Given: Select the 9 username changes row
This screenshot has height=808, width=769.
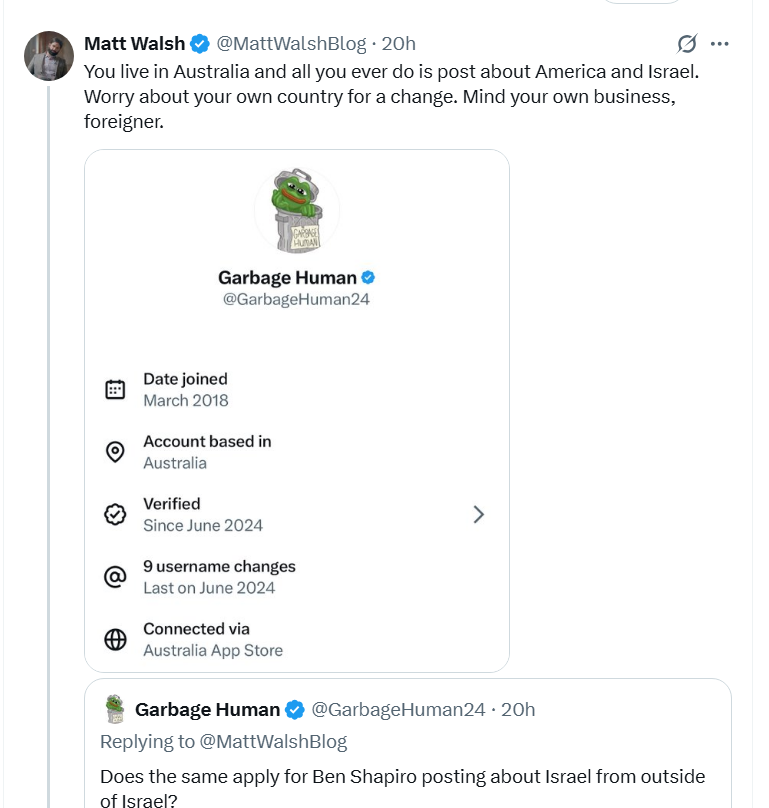Looking at the screenshot, I should [297, 577].
